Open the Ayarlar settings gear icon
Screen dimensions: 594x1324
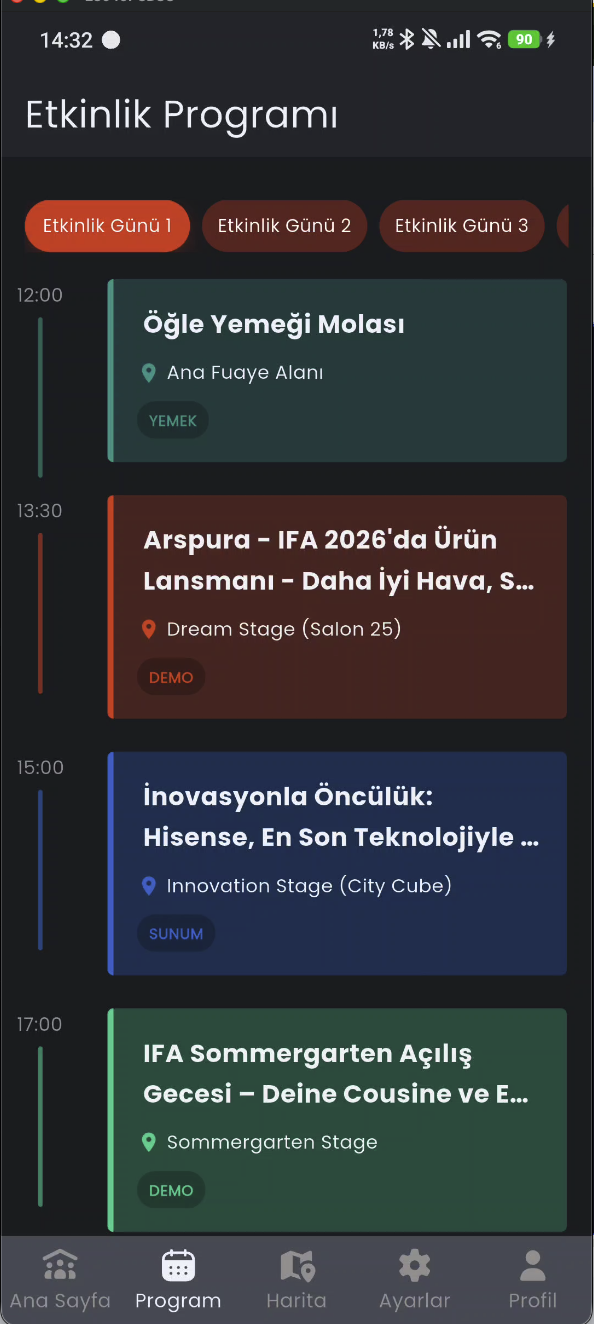point(414,1264)
